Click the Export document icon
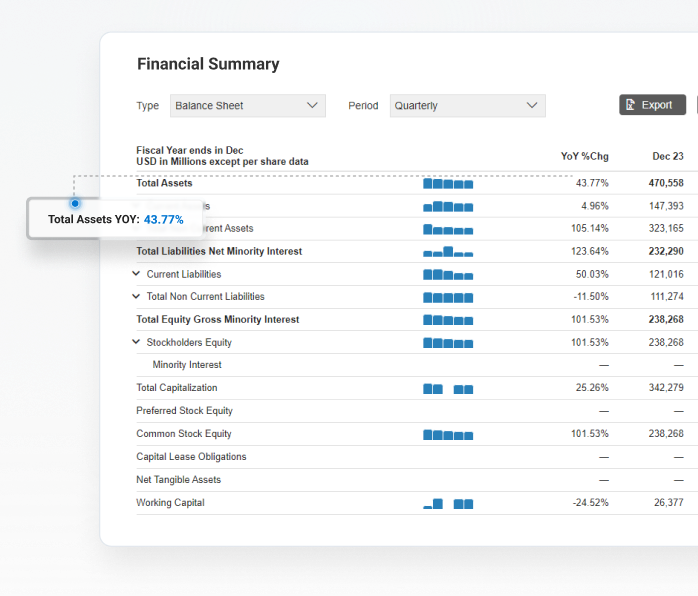The width and height of the screenshot is (698, 596). tap(630, 105)
